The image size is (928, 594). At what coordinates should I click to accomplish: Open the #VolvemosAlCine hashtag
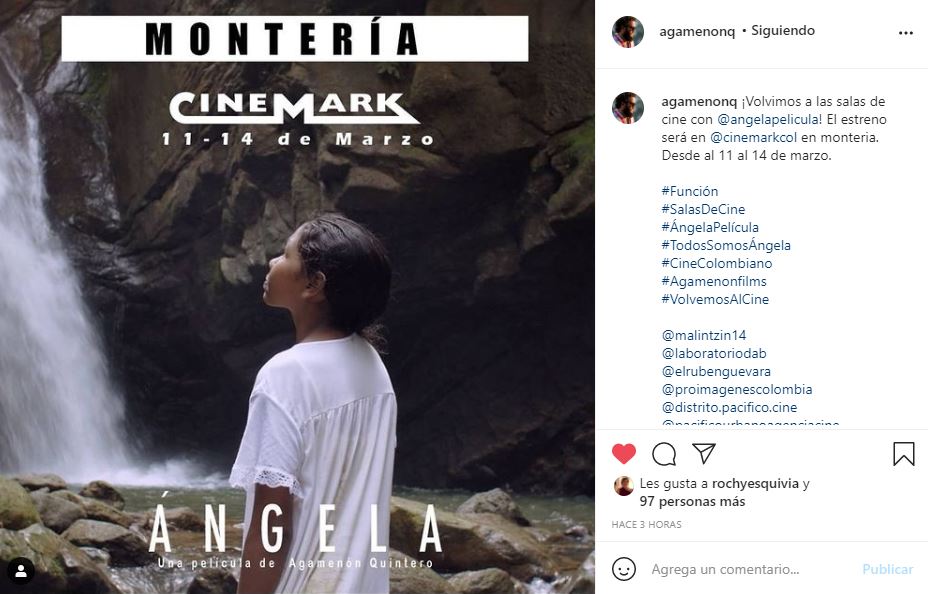(715, 300)
